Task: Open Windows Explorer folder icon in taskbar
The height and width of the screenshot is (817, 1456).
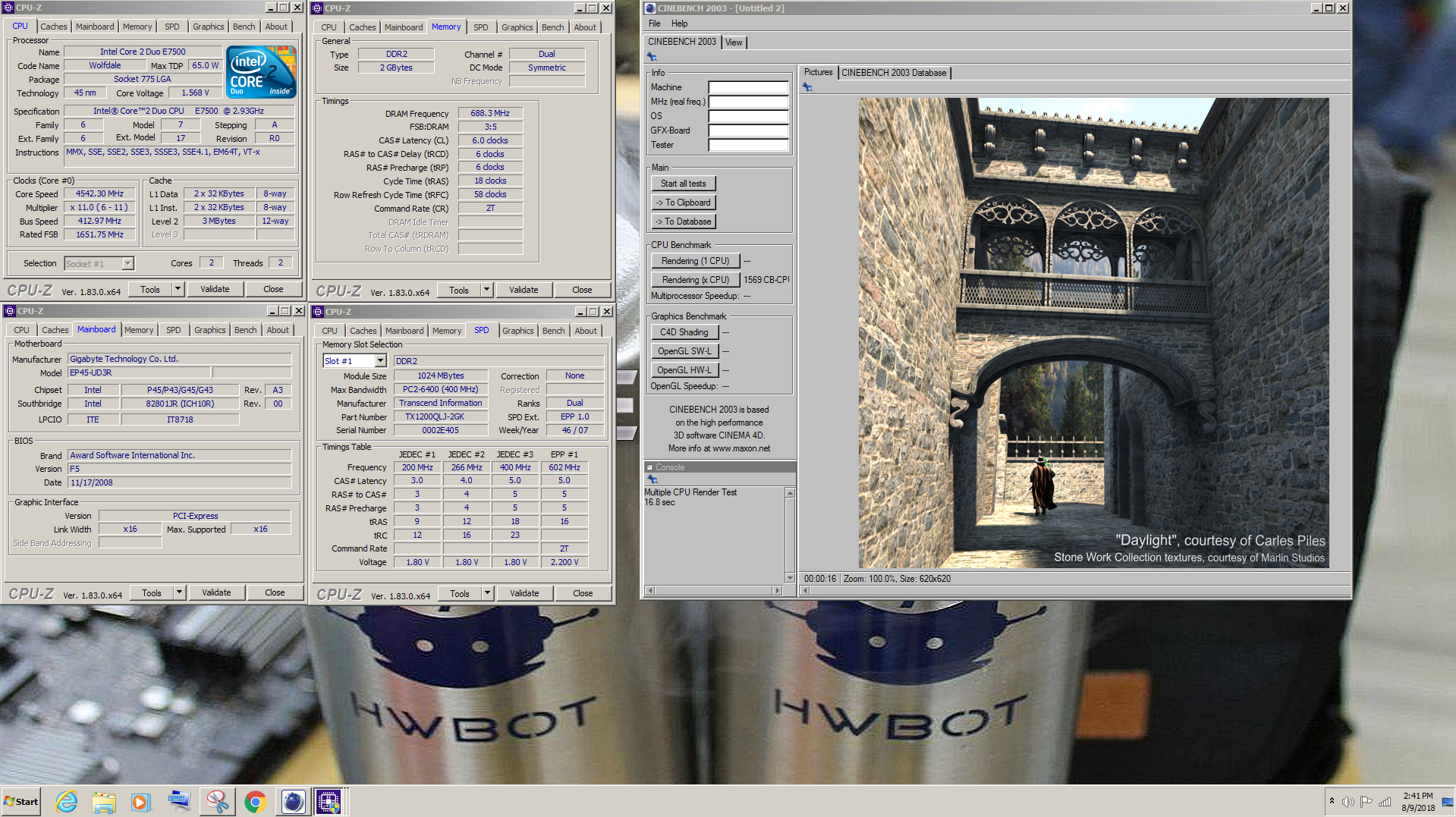Action: pos(104,801)
